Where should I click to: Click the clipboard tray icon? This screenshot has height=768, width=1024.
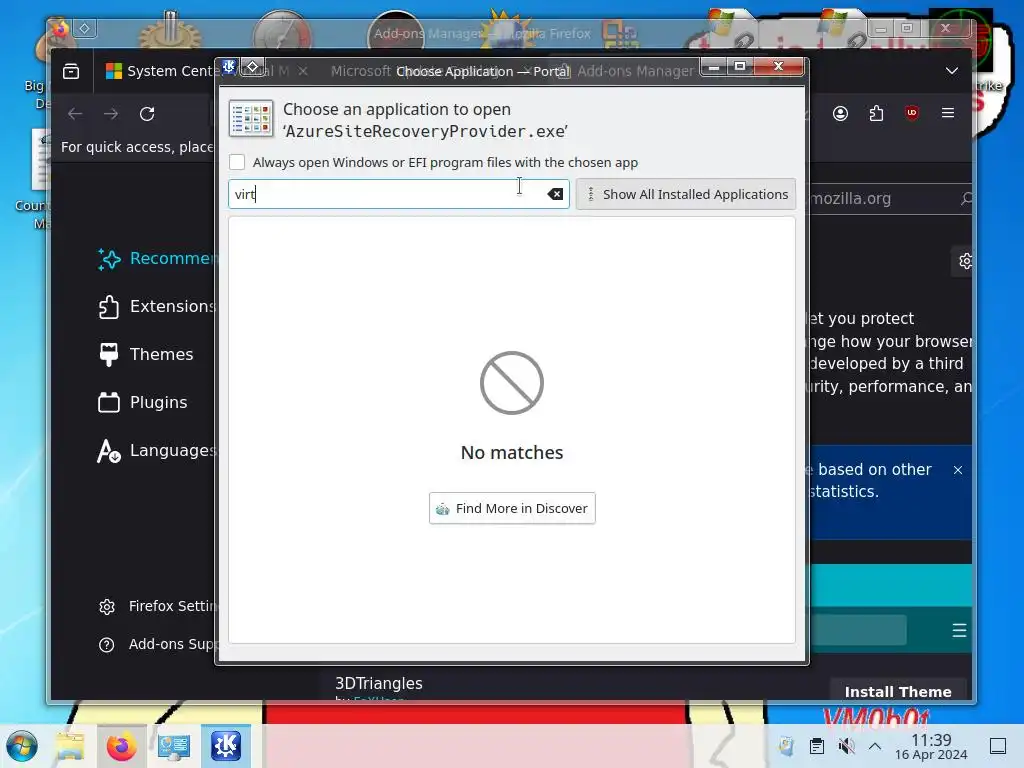click(816, 746)
